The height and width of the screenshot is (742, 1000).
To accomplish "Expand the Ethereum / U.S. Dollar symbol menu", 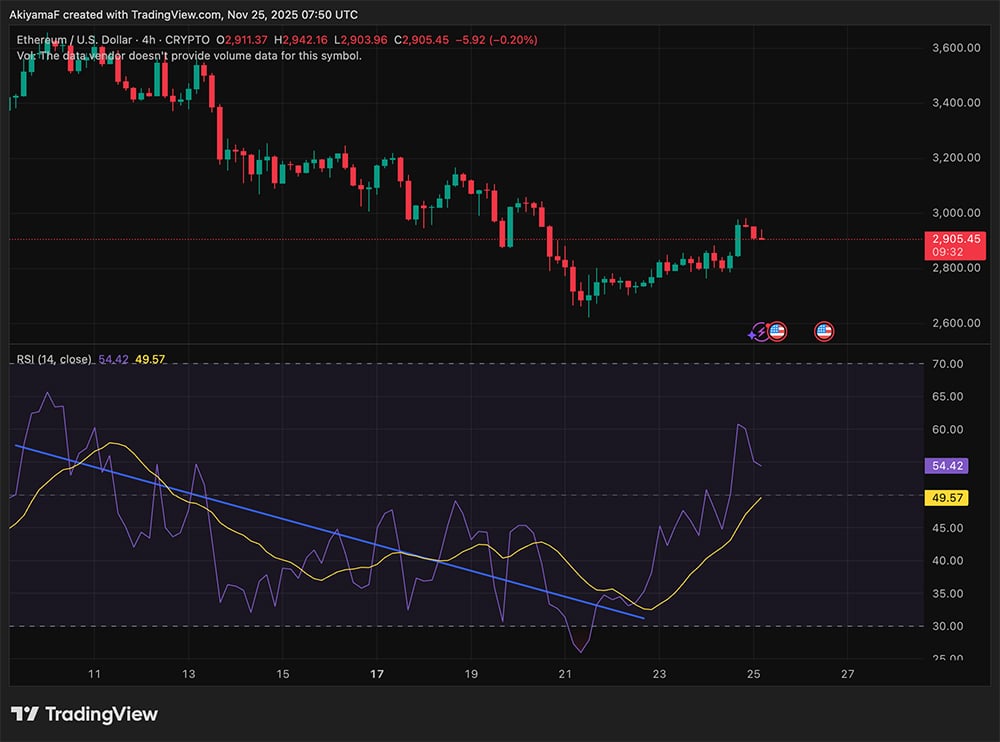I will tap(75, 40).
